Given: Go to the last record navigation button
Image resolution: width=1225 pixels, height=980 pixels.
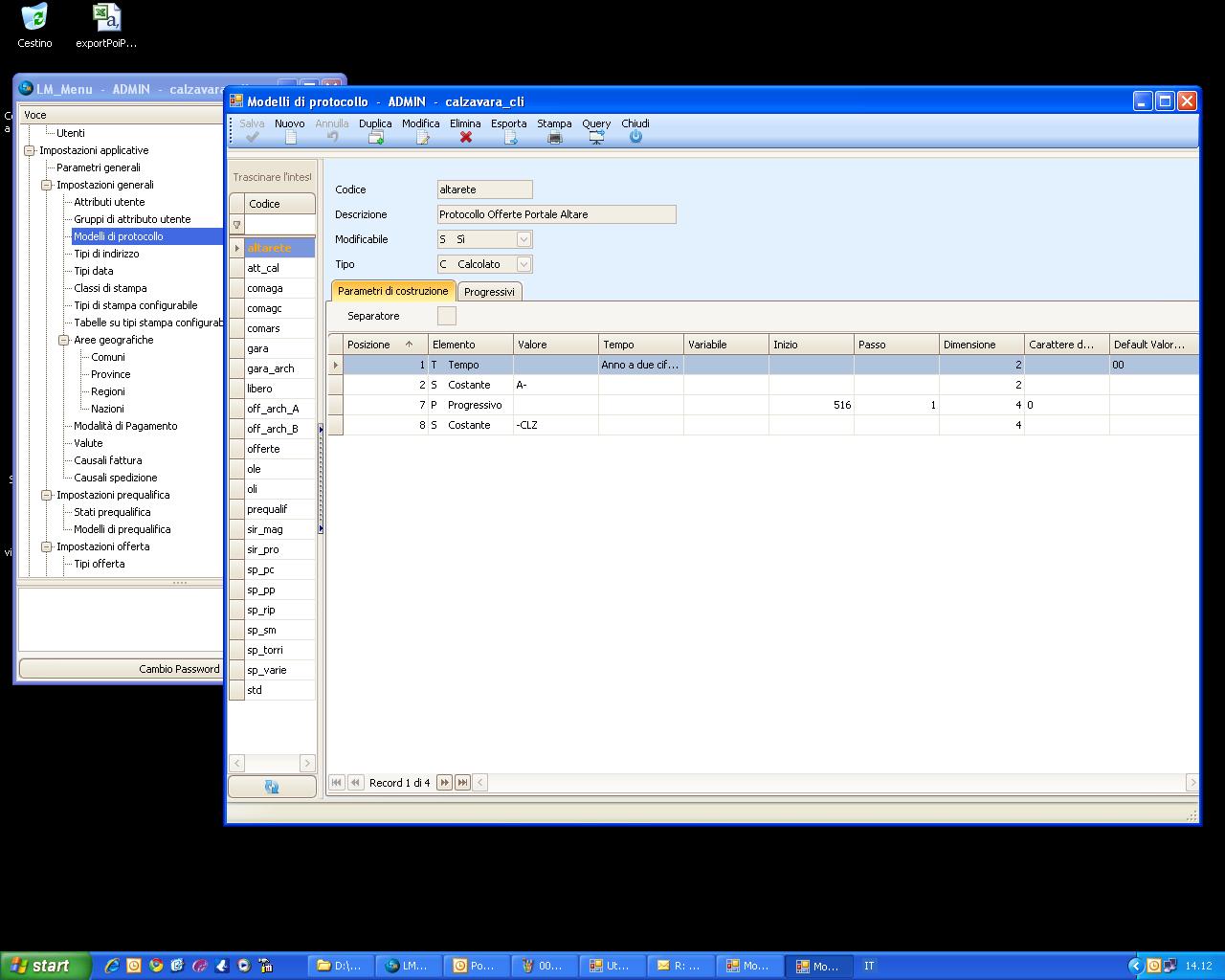Looking at the screenshot, I should pos(462,783).
